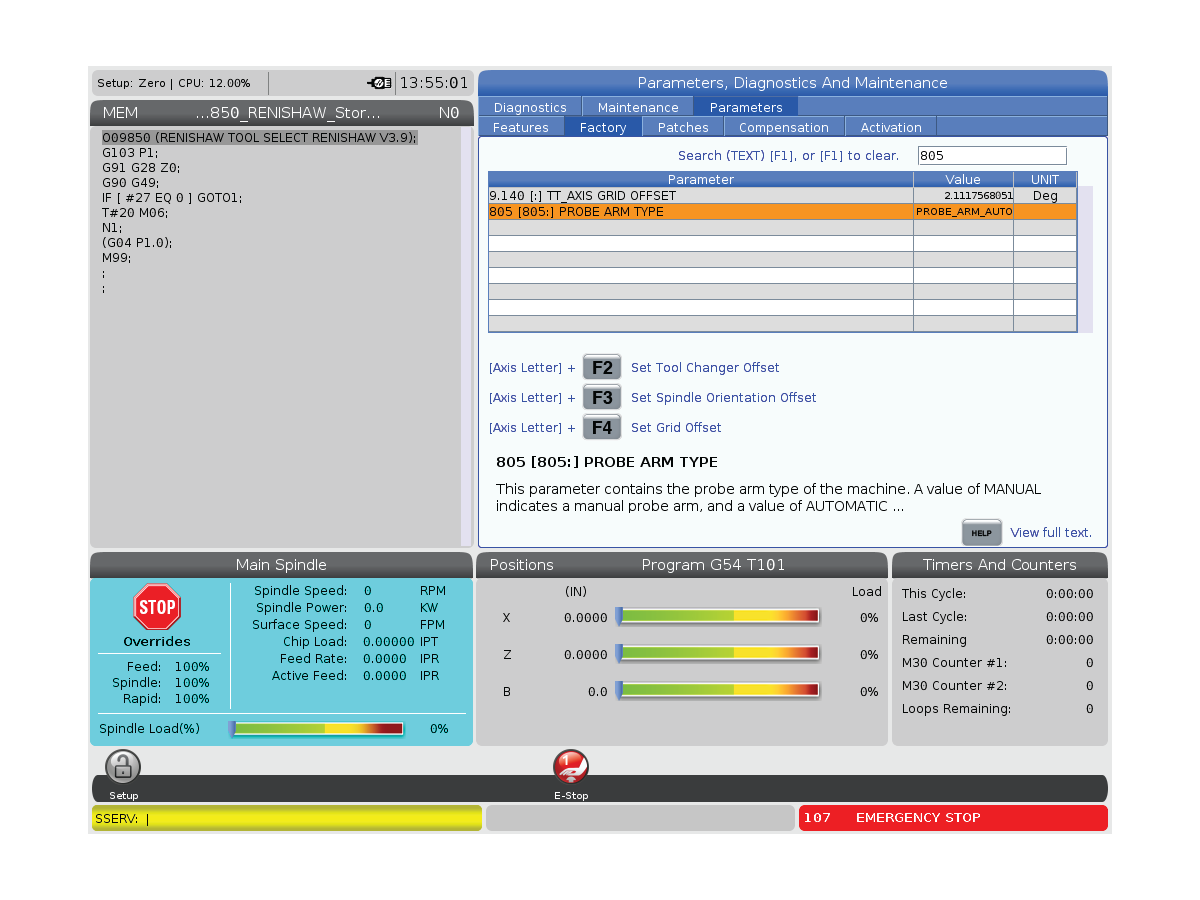Click the 13:55:01 clock display
1200x900 pixels.
434,83
